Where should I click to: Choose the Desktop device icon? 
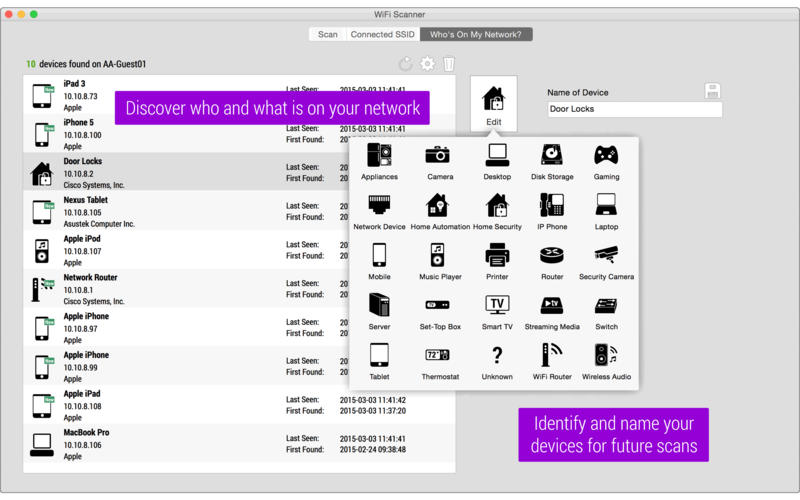click(497, 155)
